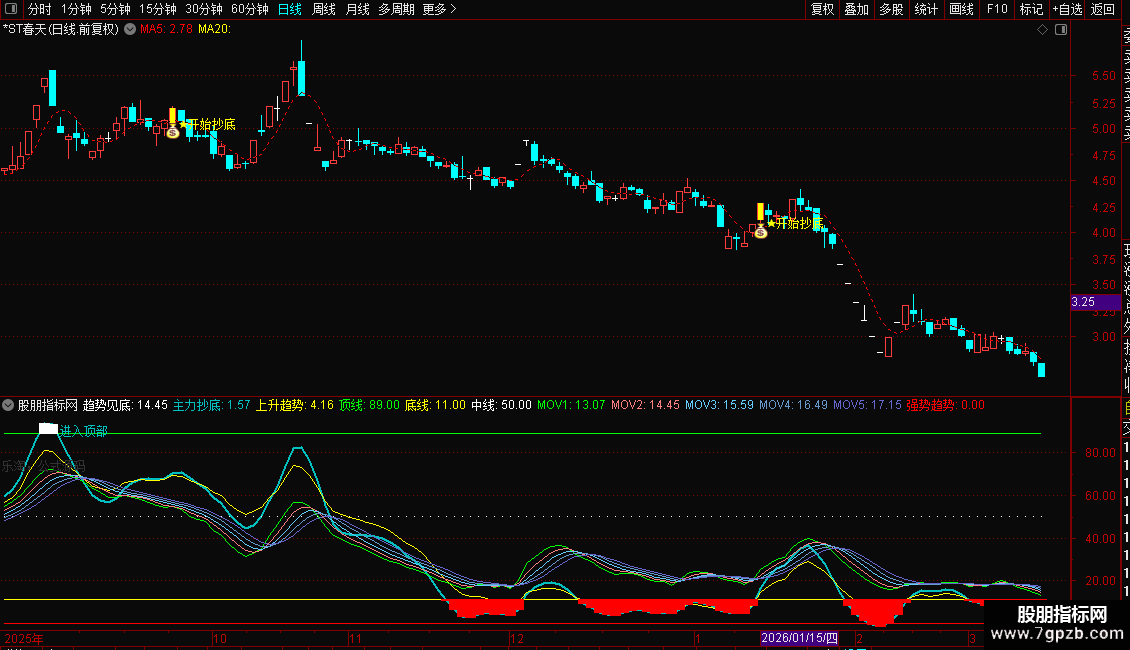This screenshot has height=650, width=1130.
Task: Expand dropdown next to *ST春天 title
Action: 130,29
